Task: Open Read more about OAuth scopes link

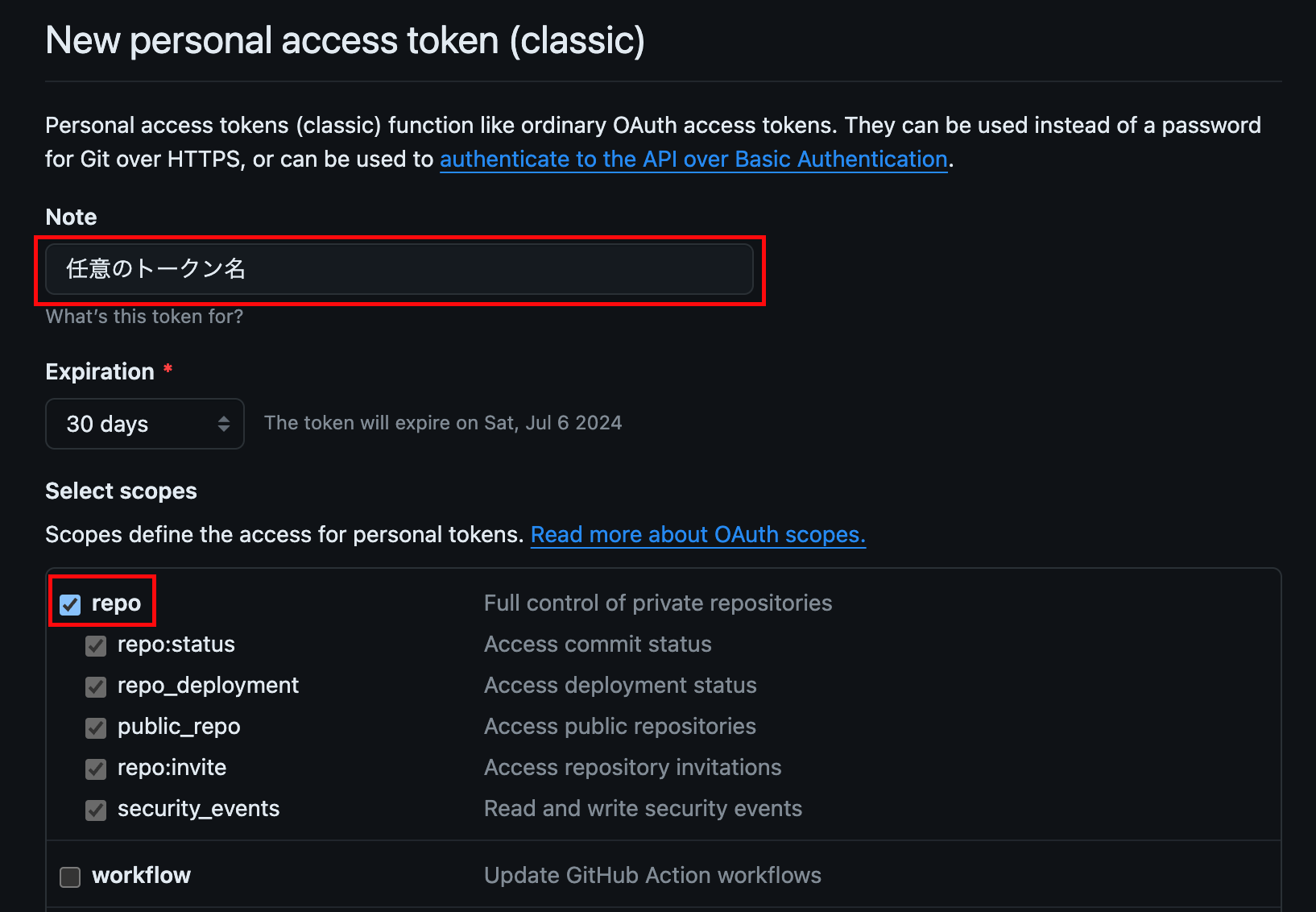Action: point(697,535)
